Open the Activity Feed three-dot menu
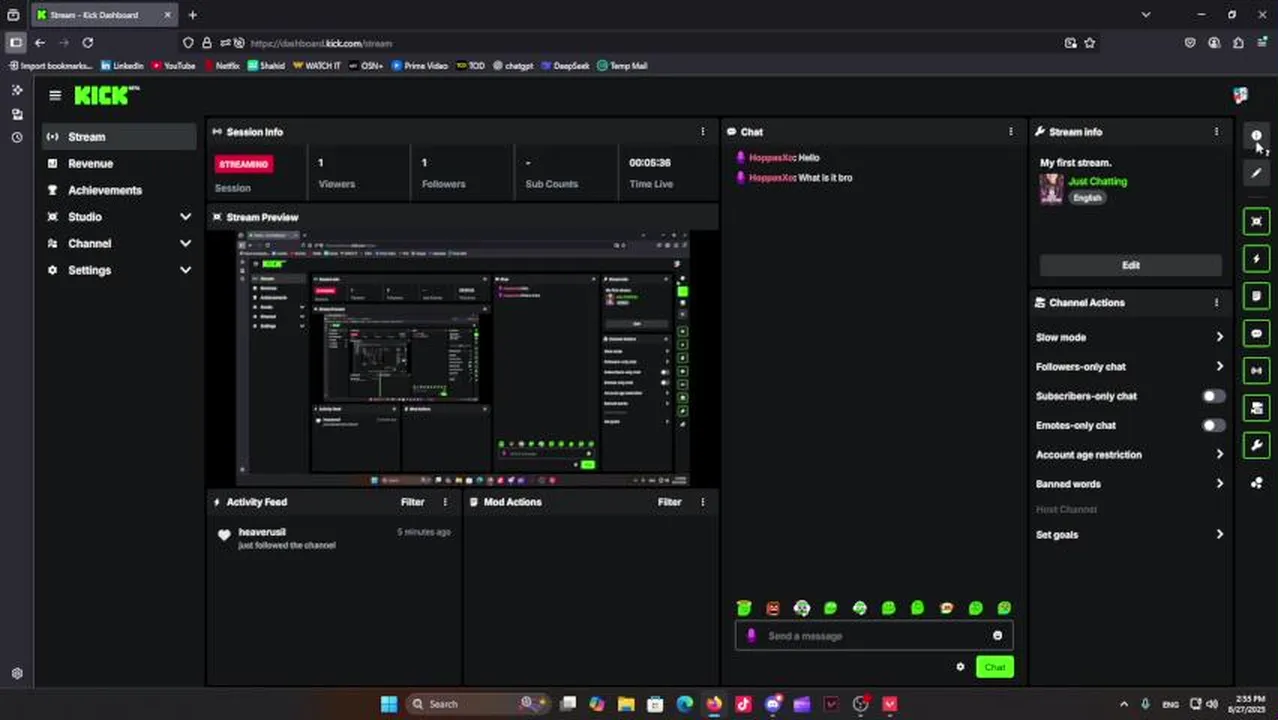This screenshot has height=720, width=1278. coord(445,502)
